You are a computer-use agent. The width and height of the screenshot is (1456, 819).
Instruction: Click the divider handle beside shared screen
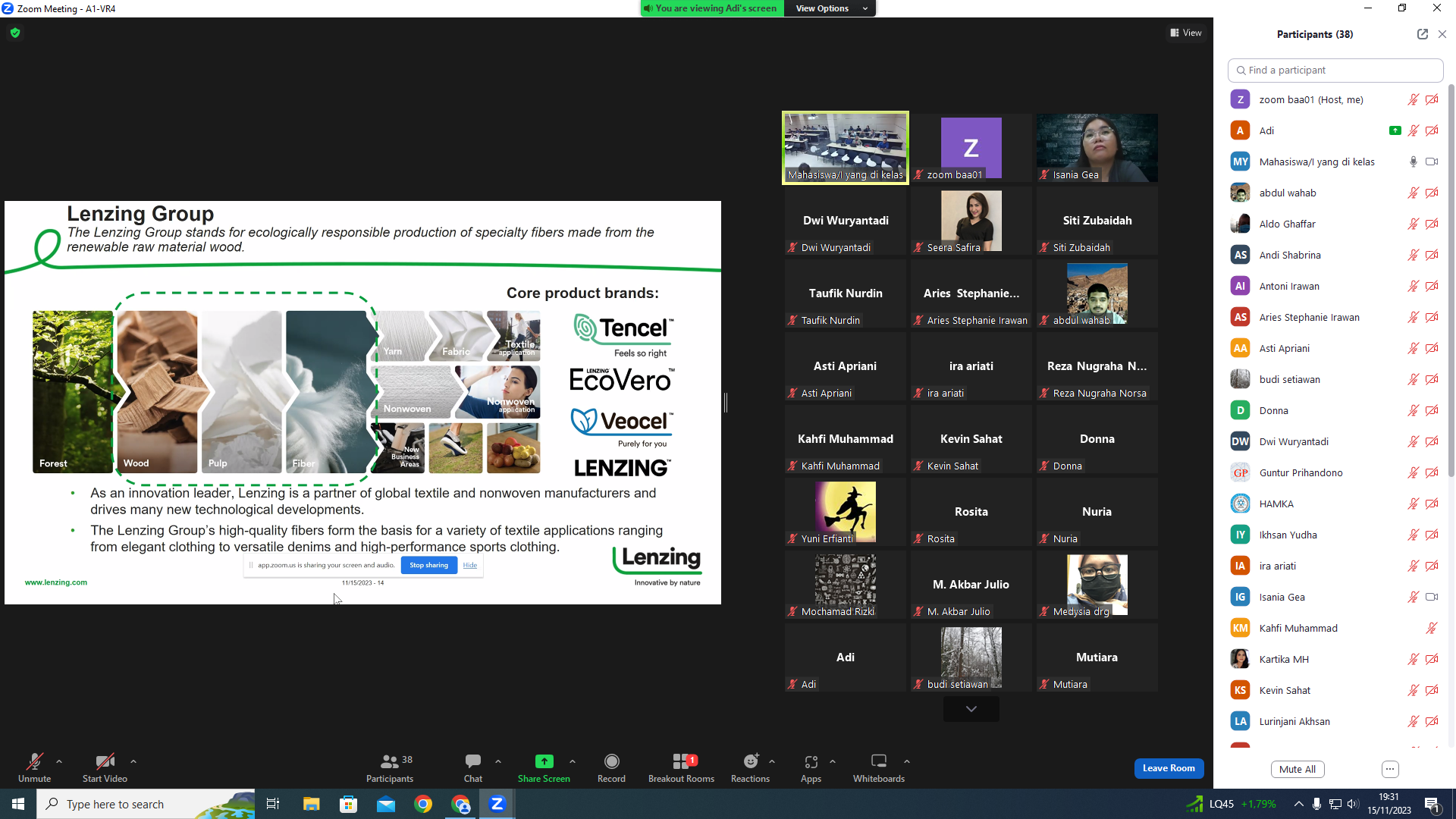coord(726,403)
